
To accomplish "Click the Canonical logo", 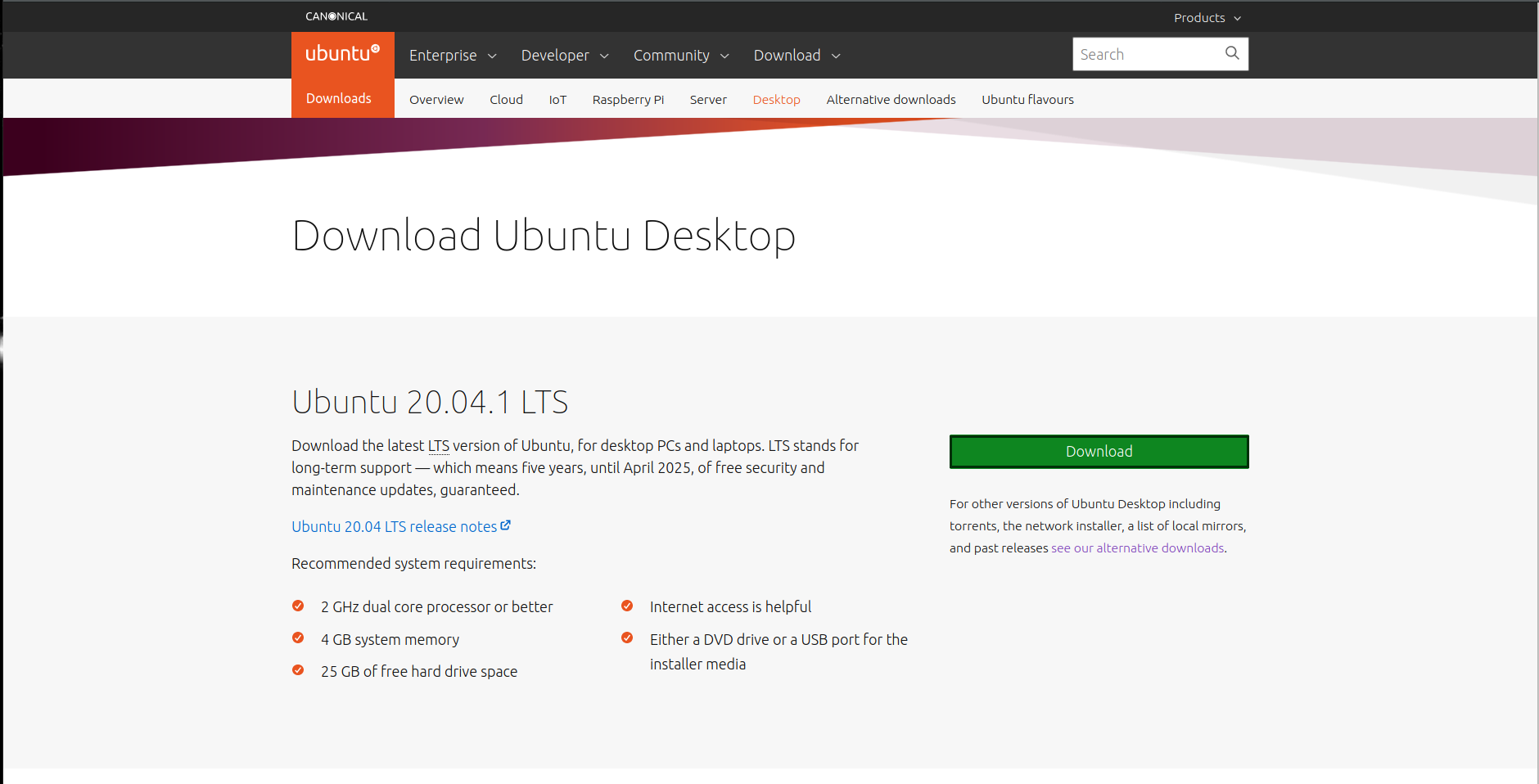I will (x=336, y=16).
